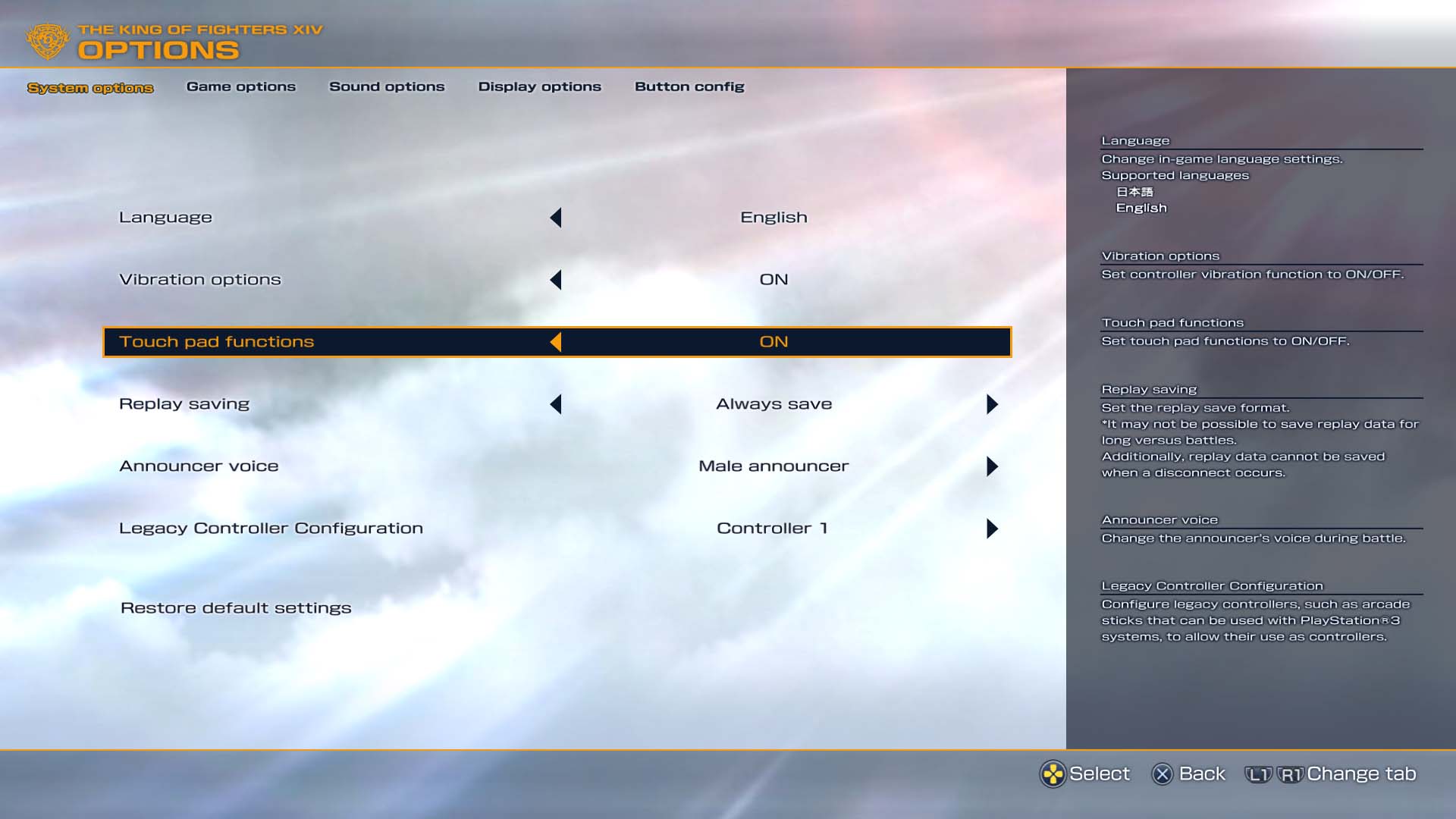
Task: Click the 日本語 supported language entry
Action: [x=1134, y=192]
